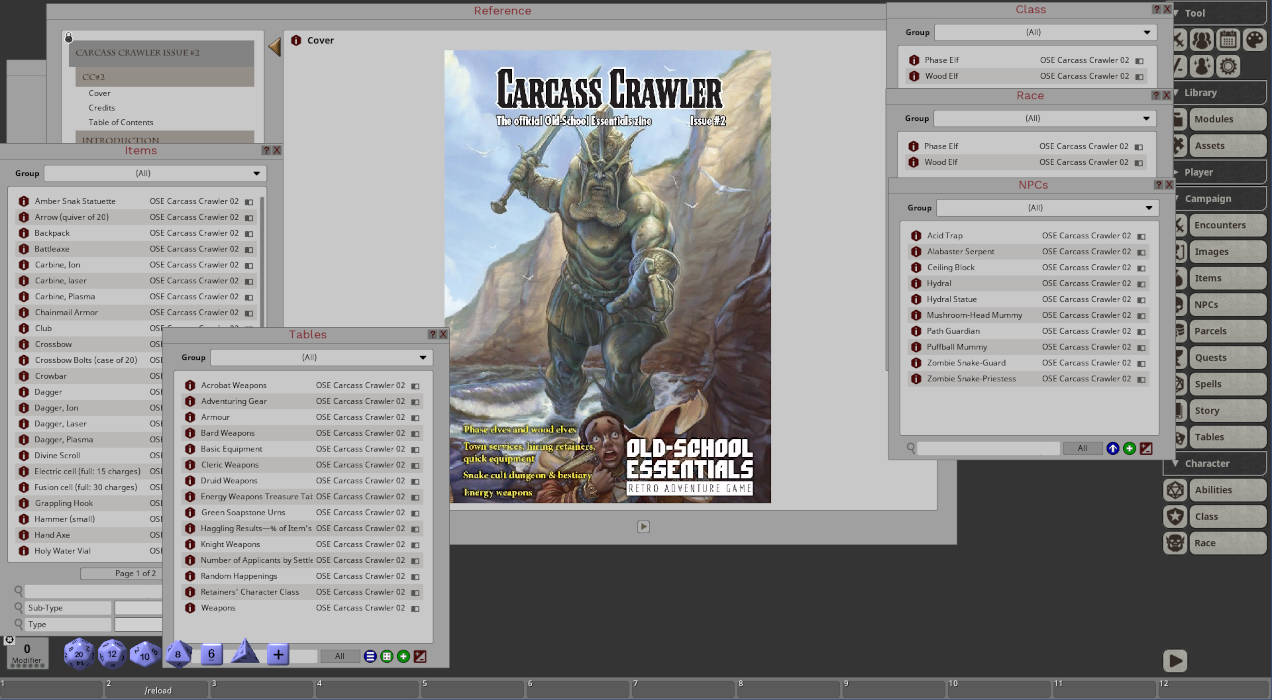Click the green add button in NPCs window
Viewport: 1272px width, 700px height.
[1129, 448]
